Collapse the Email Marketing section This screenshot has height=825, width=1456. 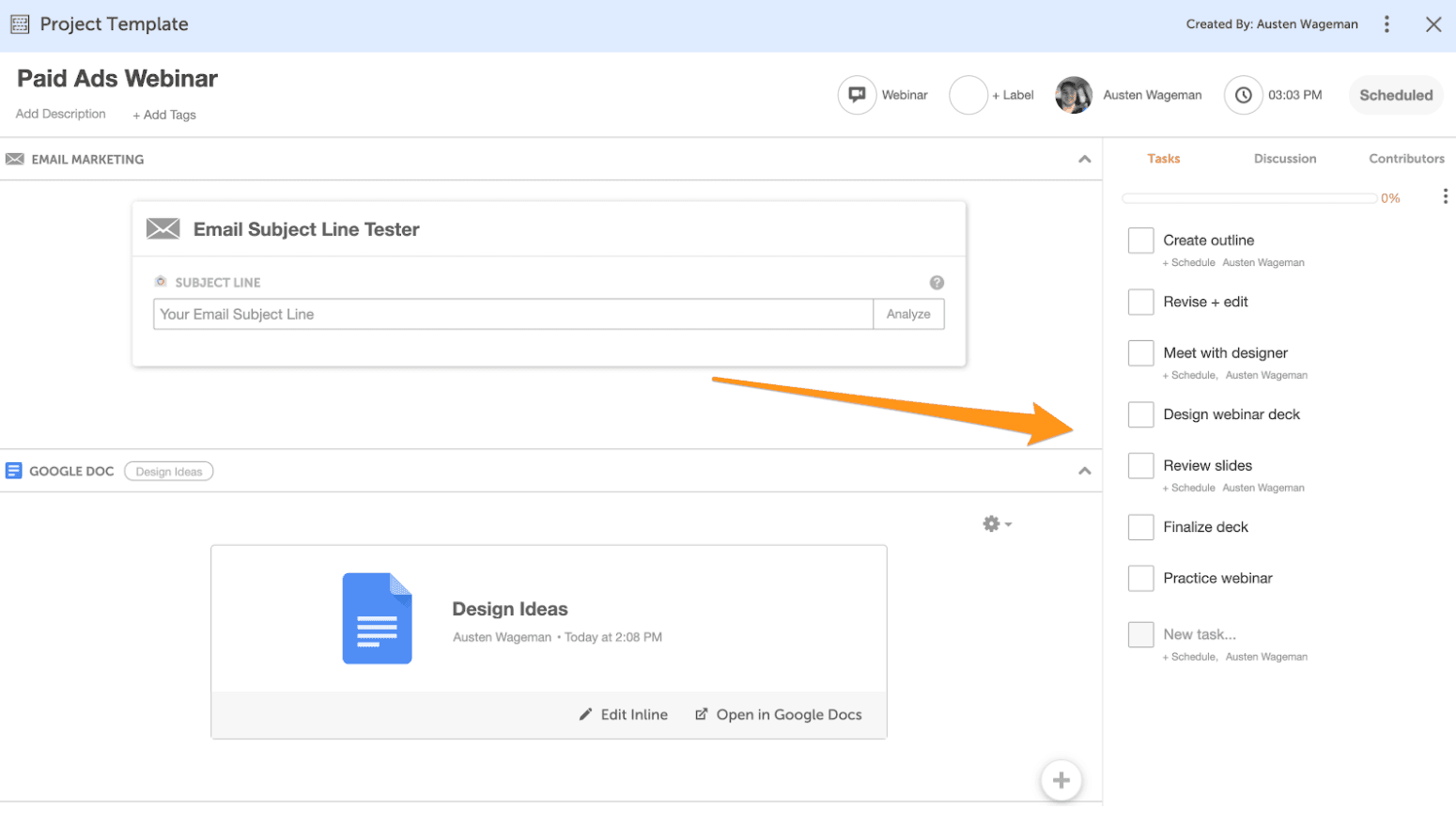click(x=1085, y=160)
